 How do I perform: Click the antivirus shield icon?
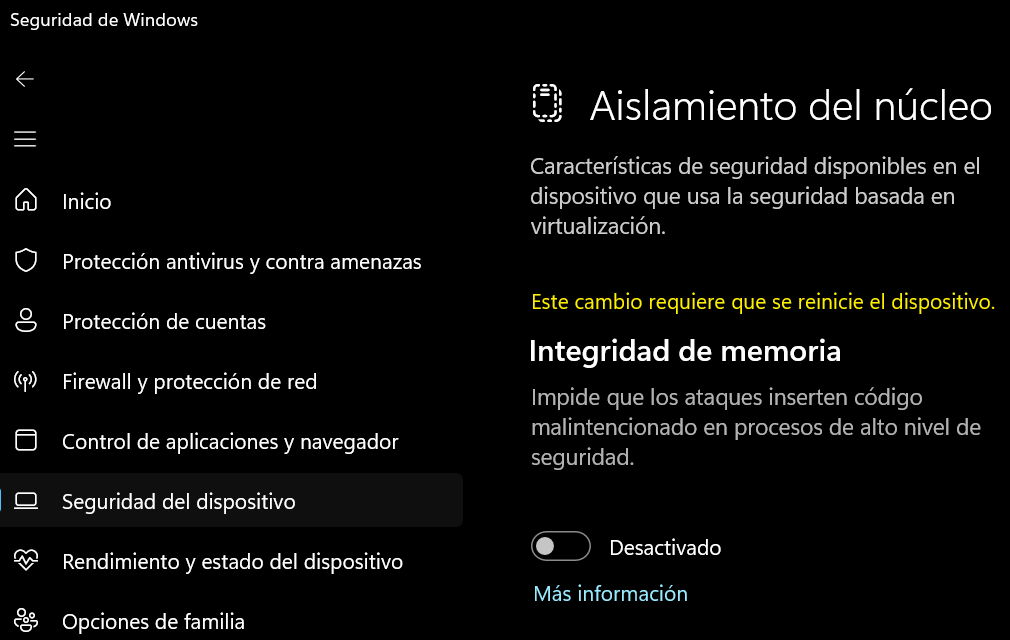(x=26, y=261)
